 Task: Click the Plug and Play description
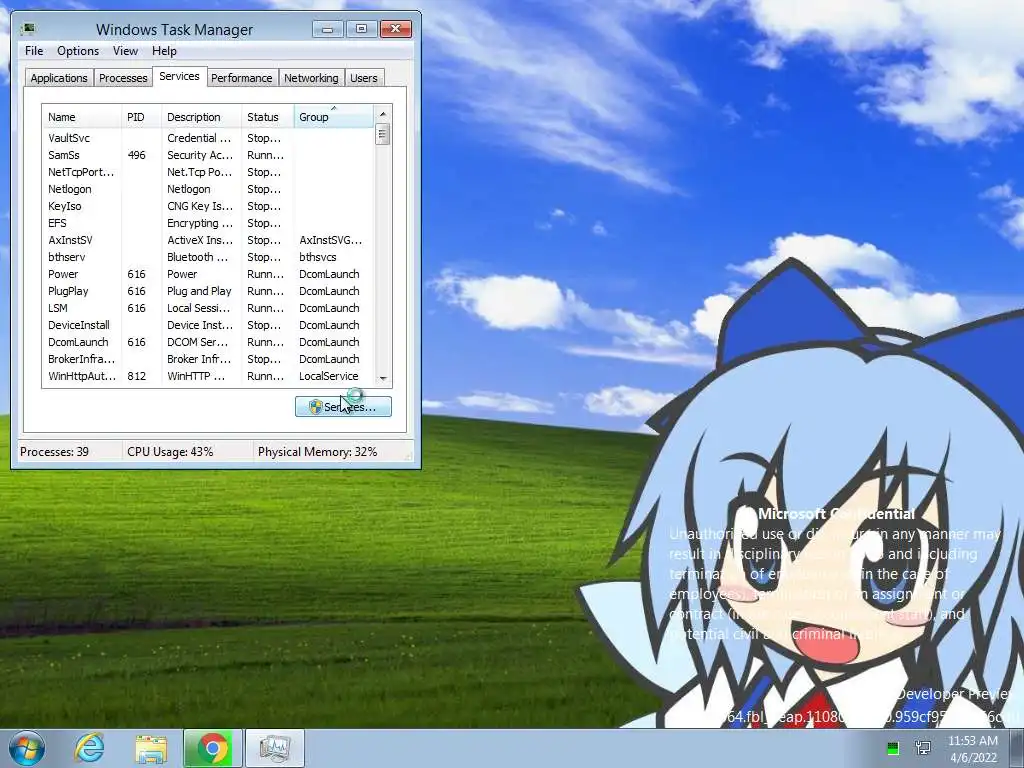[199, 291]
